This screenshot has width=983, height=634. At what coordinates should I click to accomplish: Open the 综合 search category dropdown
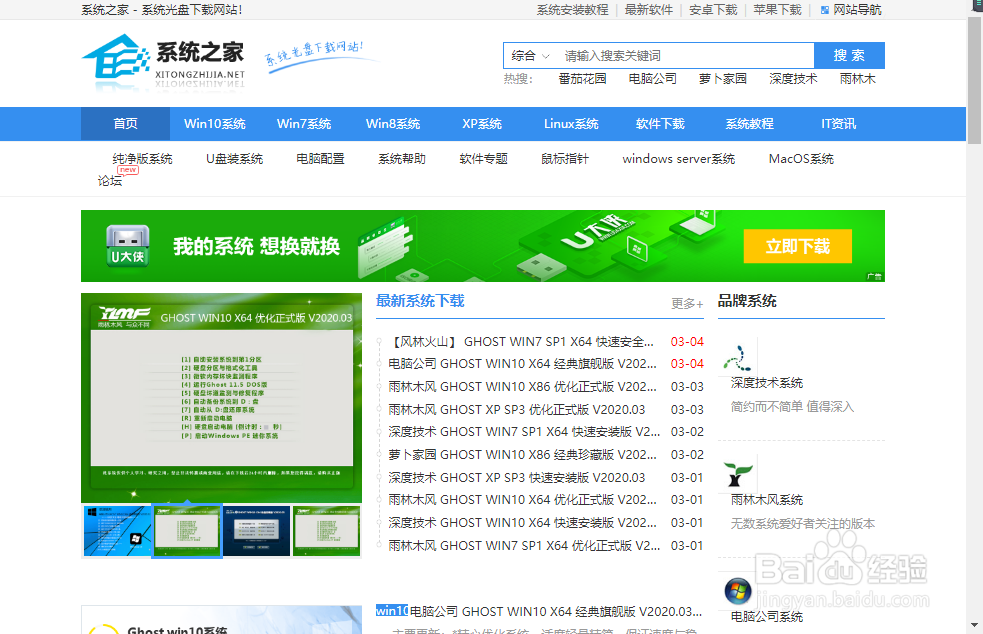click(x=530, y=56)
